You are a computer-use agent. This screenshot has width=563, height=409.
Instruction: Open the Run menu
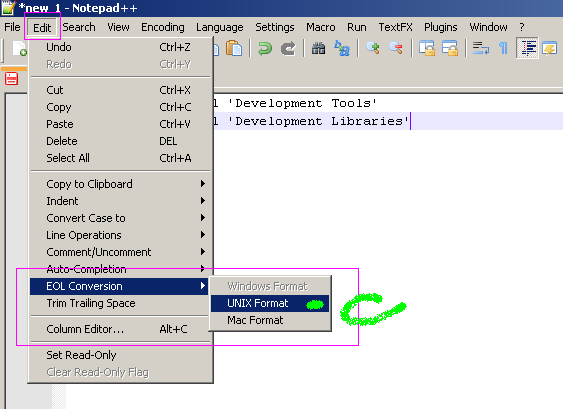pyautogui.click(x=357, y=27)
